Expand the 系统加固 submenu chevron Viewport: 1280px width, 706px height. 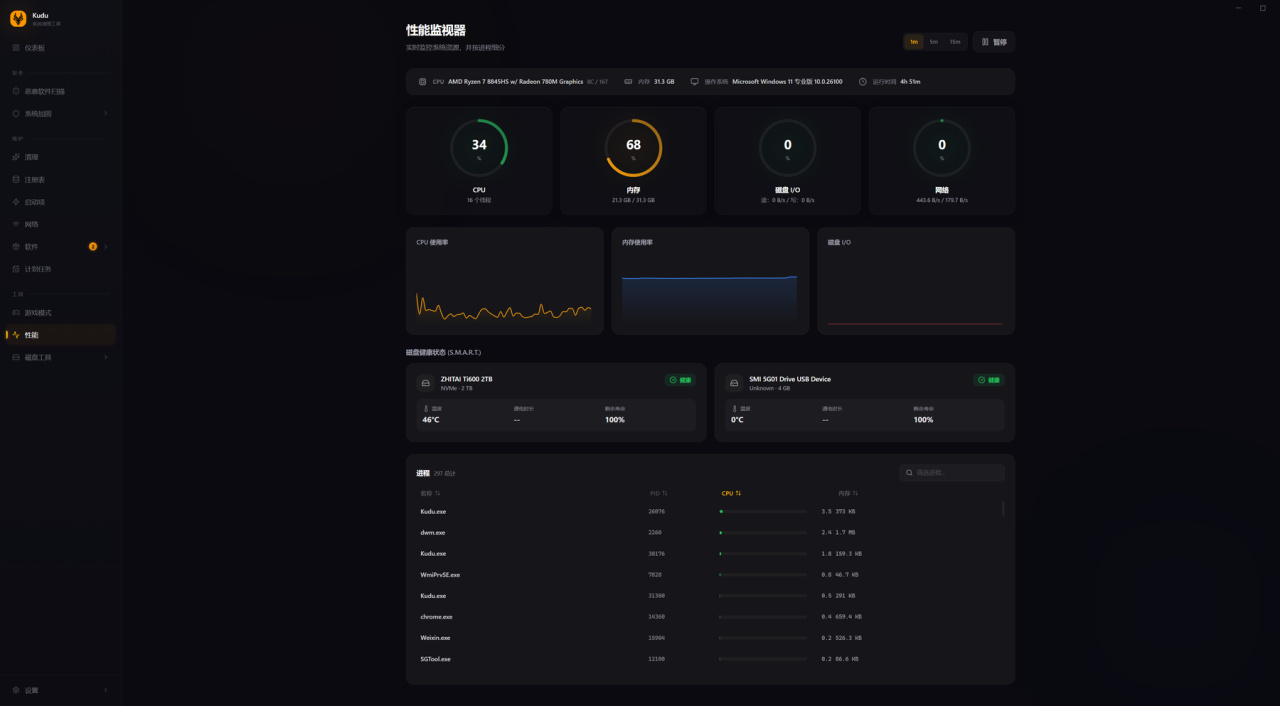click(105, 113)
